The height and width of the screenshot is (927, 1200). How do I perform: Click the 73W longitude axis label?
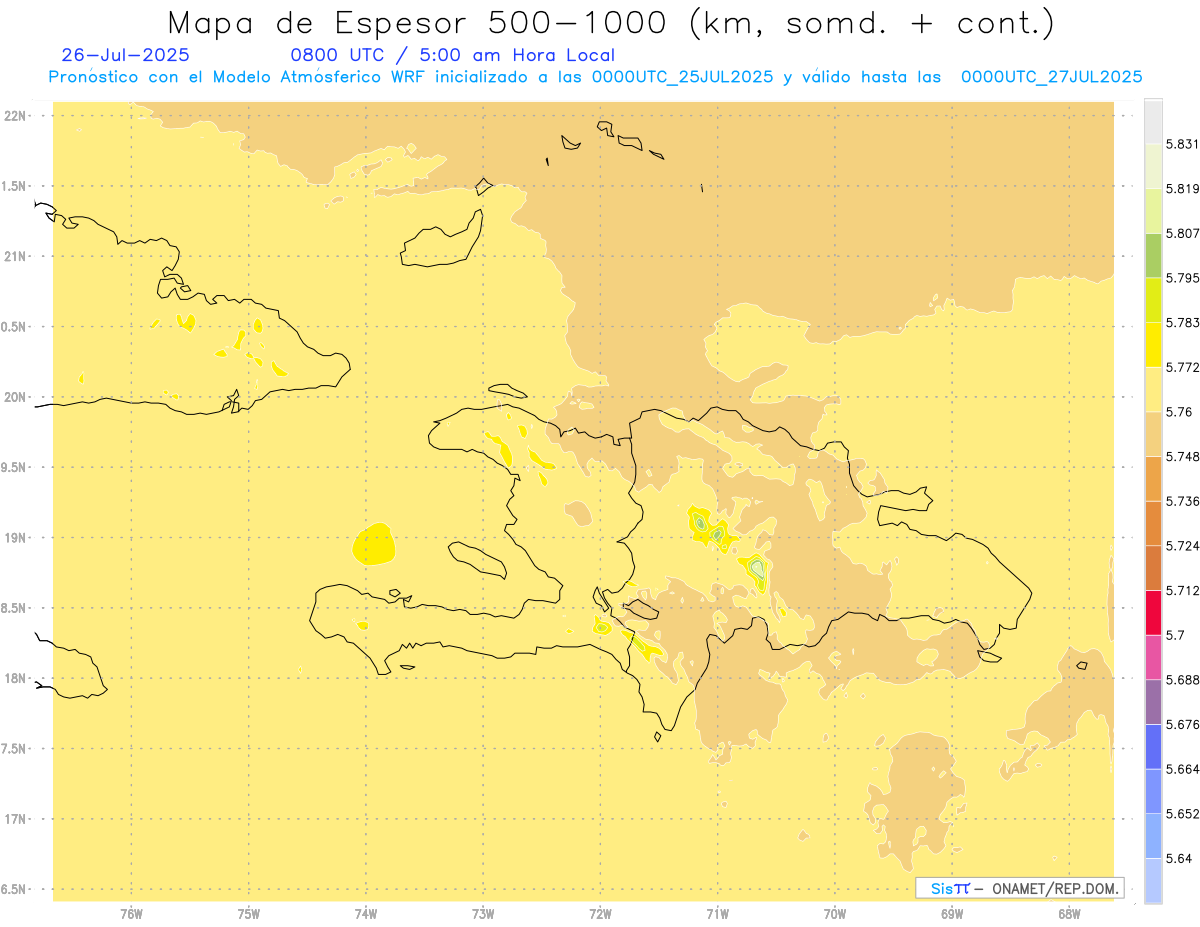(x=483, y=914)
